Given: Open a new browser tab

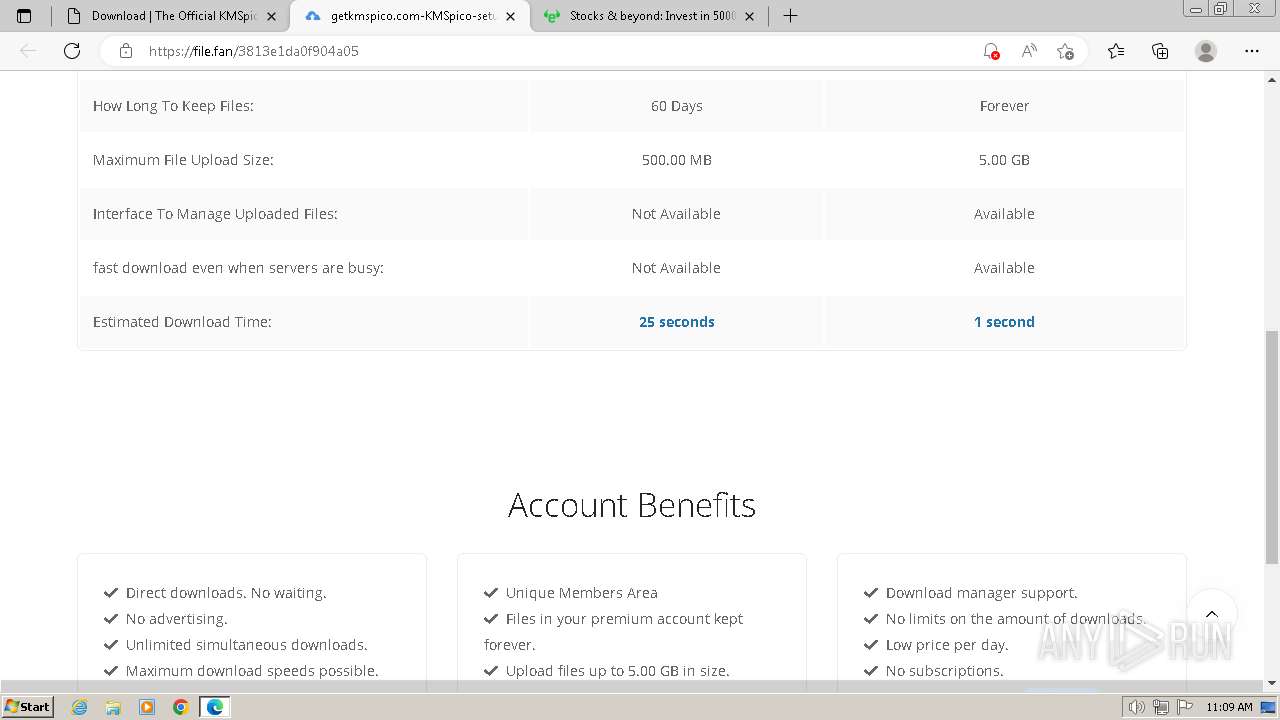Looking at the screenshot, I should [790, 16].
